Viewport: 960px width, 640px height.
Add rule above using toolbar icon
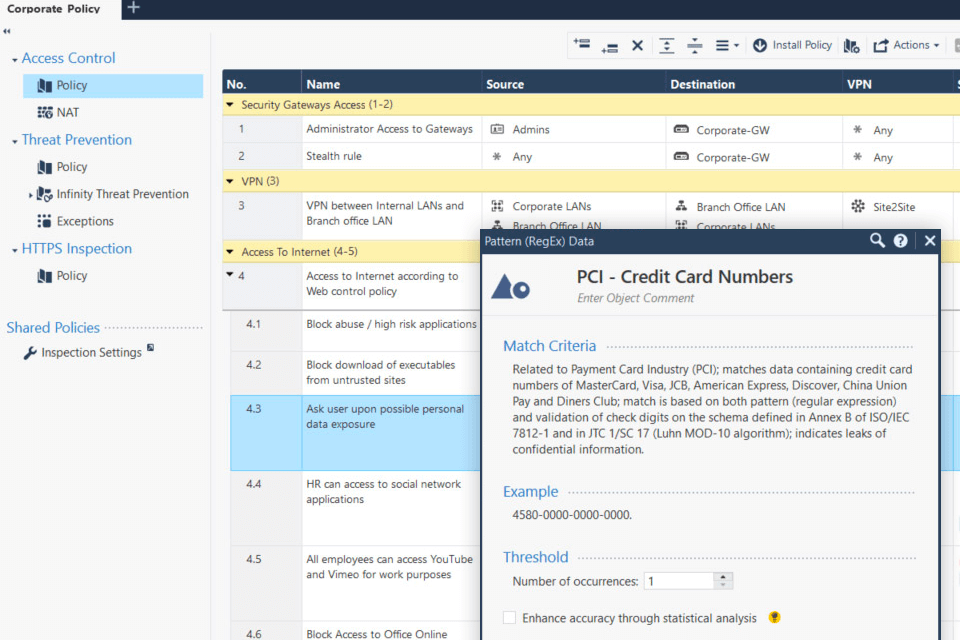pyautogui.click(x=582, y=43)
